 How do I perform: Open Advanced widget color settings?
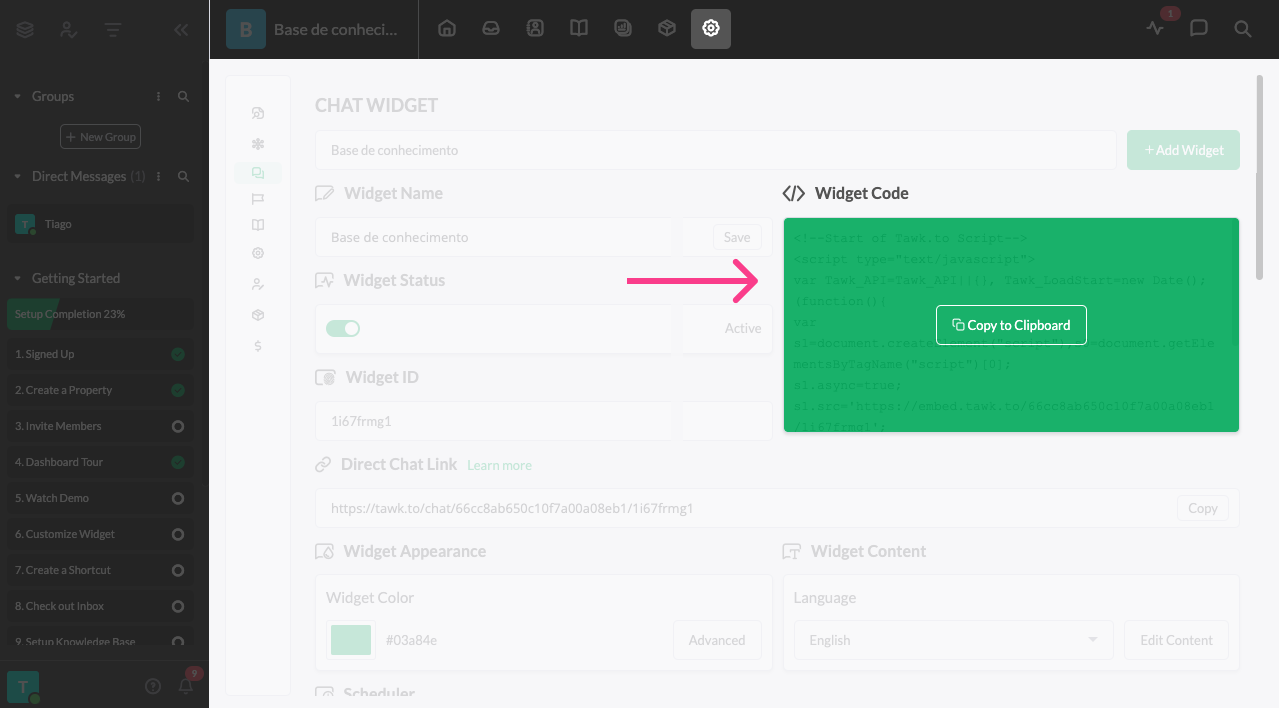[717, 640]
